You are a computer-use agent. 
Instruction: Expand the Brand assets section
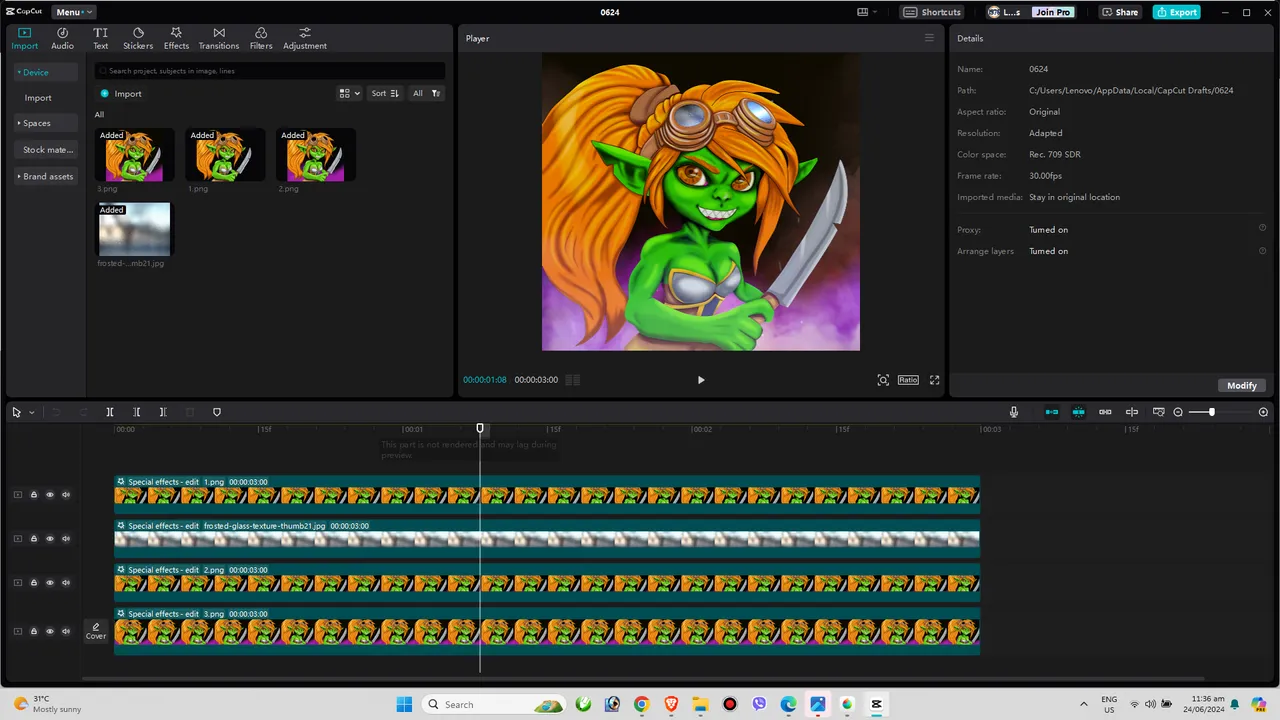point(46,176)
